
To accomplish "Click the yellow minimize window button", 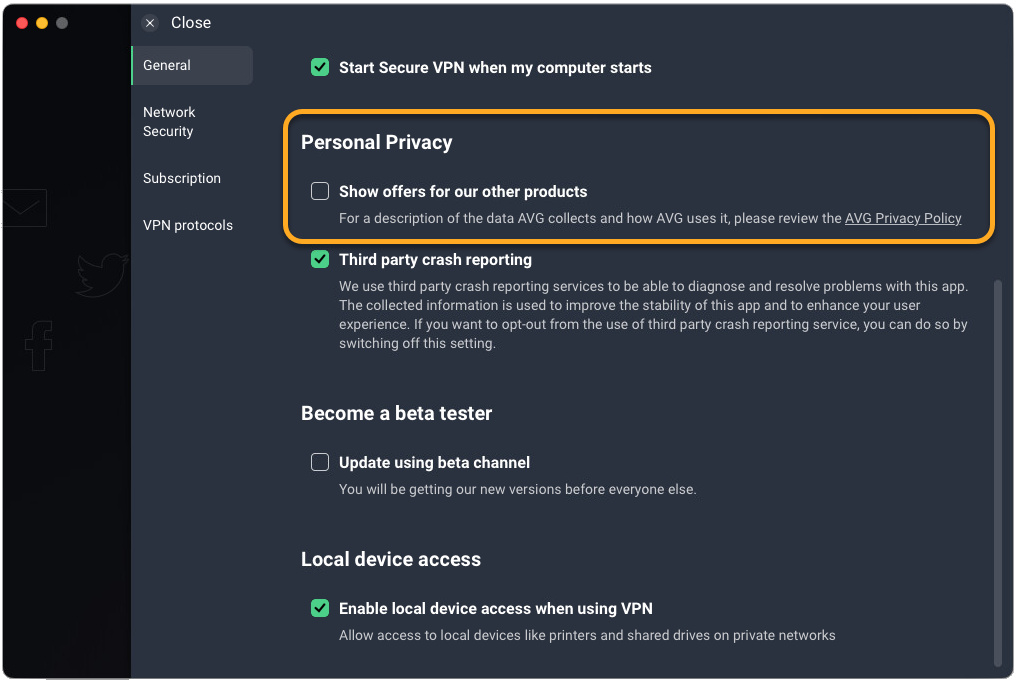I will click(x=42, y=23).
